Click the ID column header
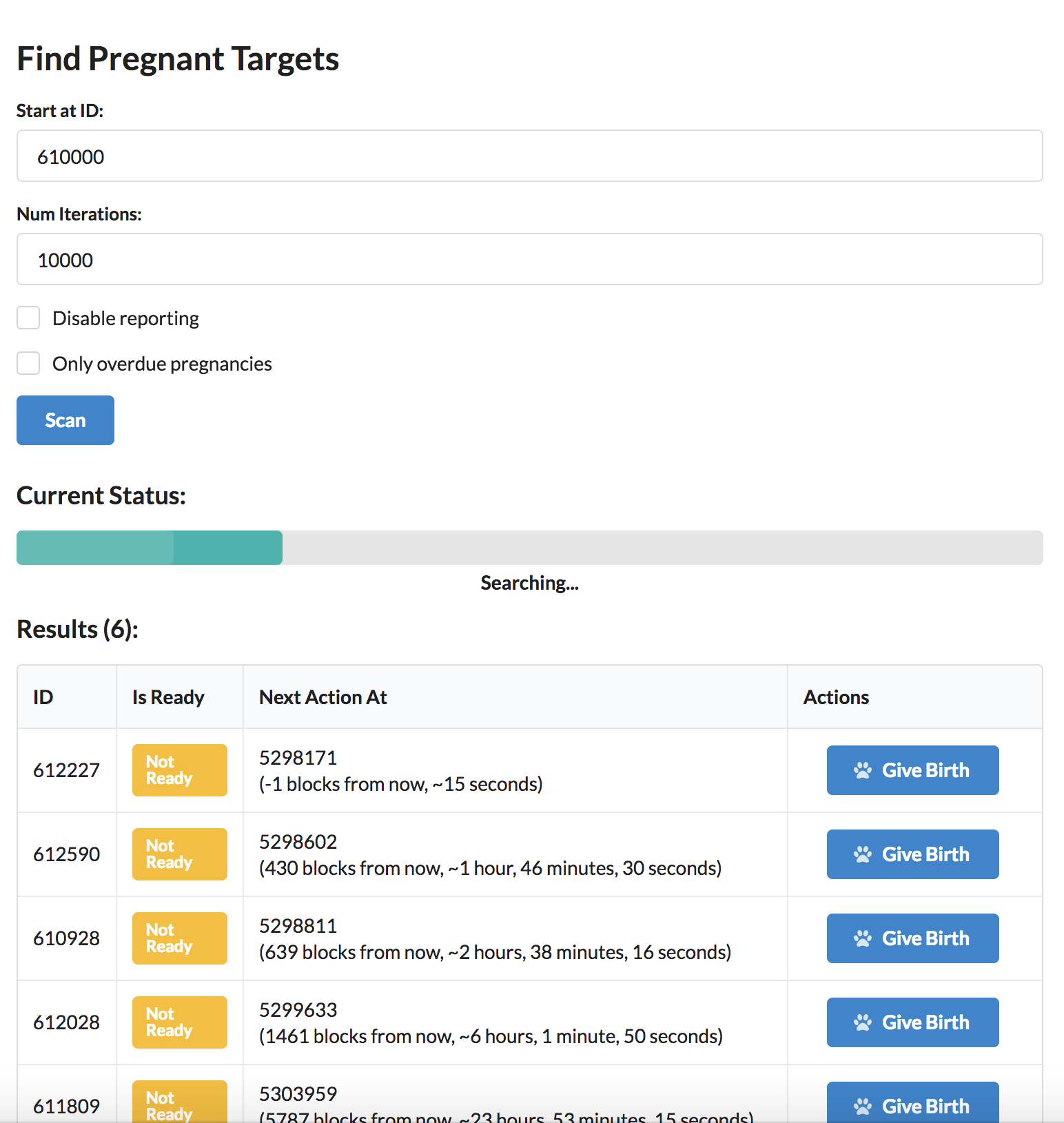1064x1123 pixels. coord(43,697)
